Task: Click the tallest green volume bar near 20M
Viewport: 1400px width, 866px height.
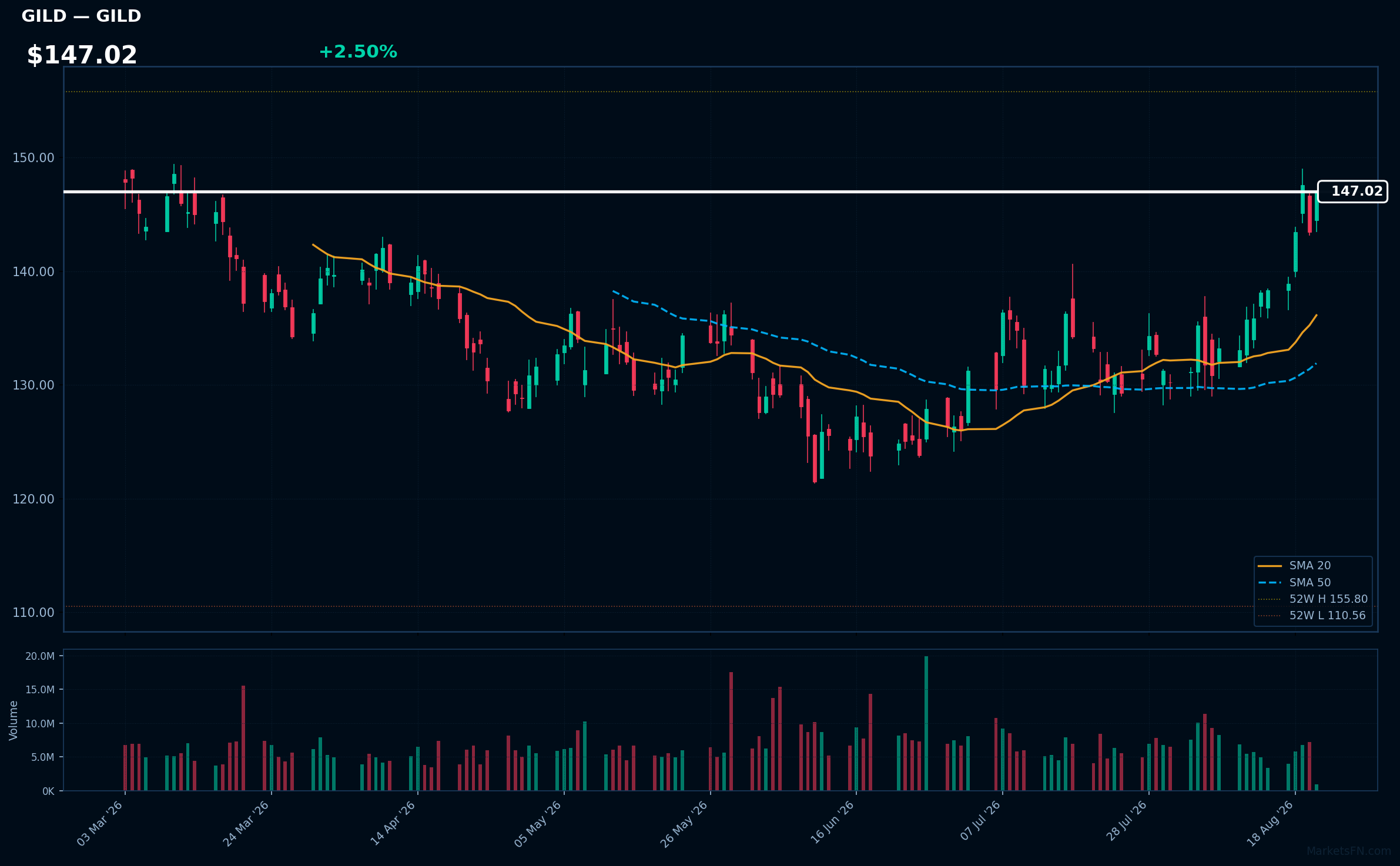Action: 926,723
